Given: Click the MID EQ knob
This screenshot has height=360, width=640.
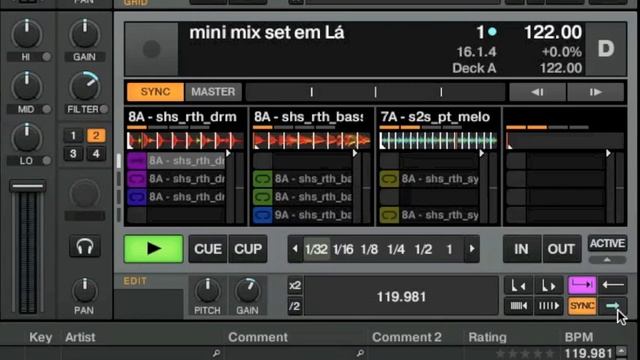Looking at the screenshot, I should [x=27, y=86].
